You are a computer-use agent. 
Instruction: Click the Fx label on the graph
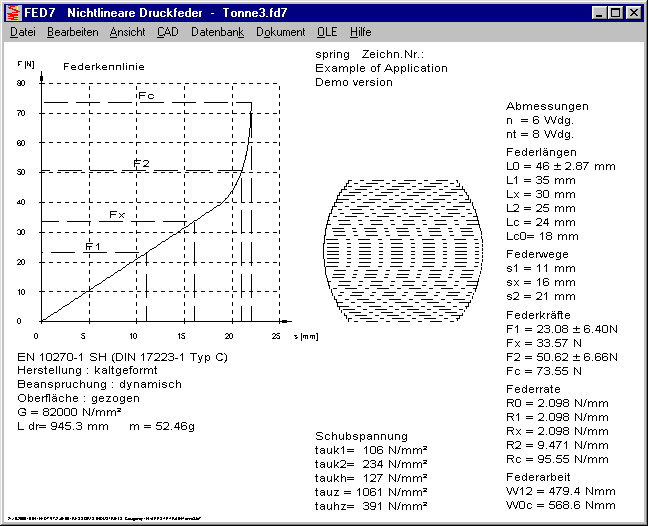[x=116, y=215]
